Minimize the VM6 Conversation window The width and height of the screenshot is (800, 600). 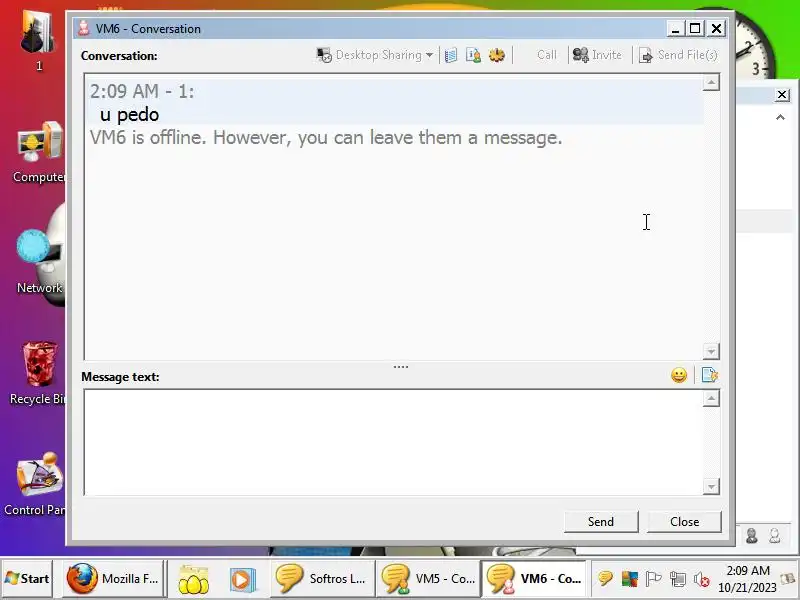pos(676,29)
